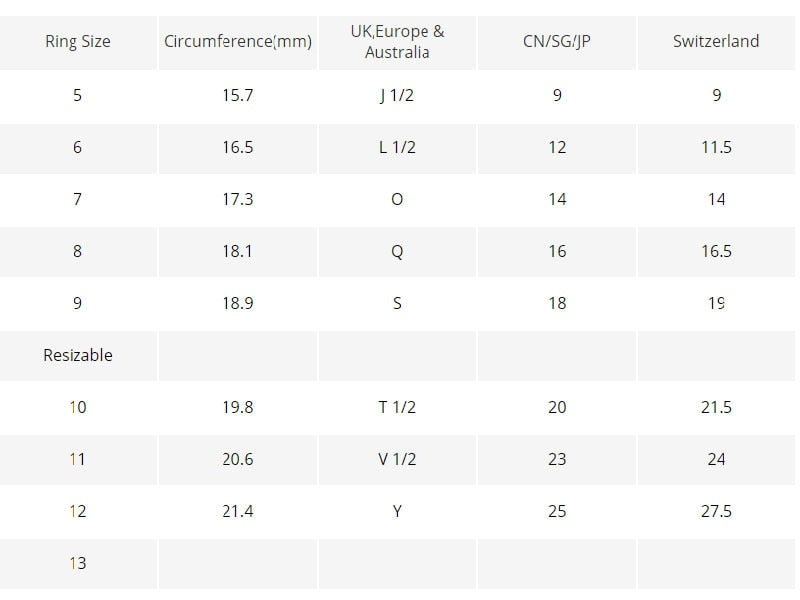Click the Circumference(mm) column header
This screenshot has height=600, width=800.
238,41
